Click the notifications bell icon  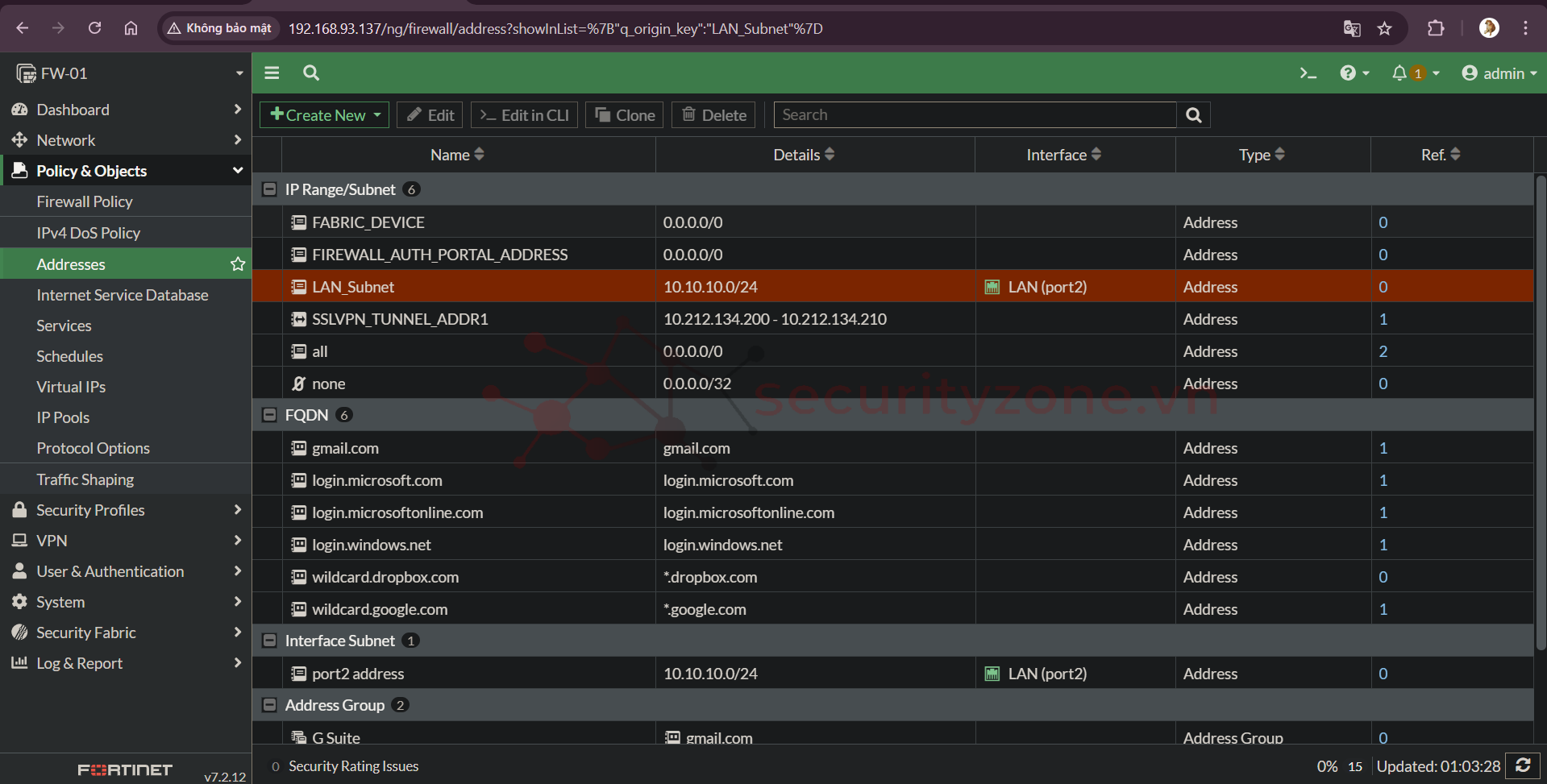click(1399, 73)
